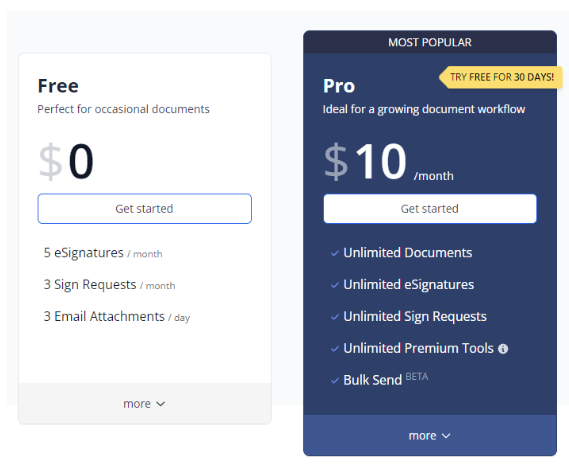Expand more details in the Pro plan
Viewport: 569px width, 466px height.
pos(430,435)
